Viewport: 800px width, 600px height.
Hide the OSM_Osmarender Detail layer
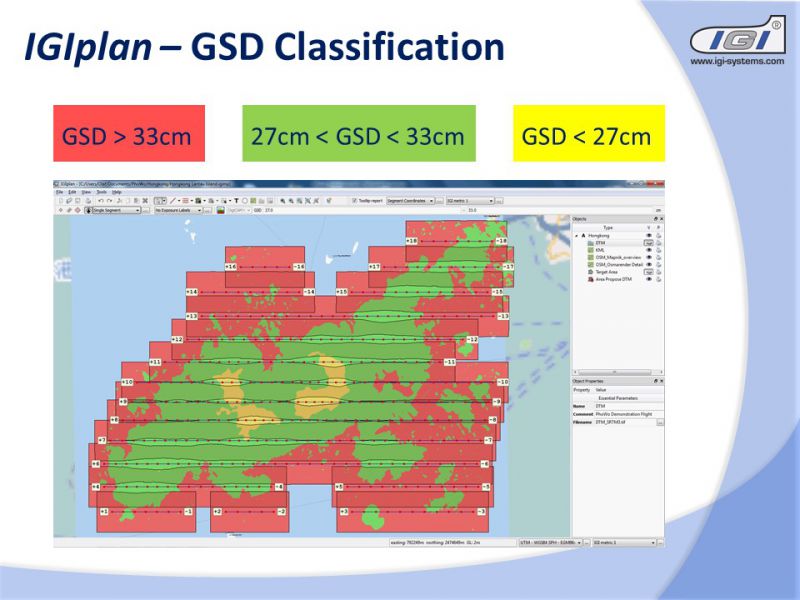(x=648, y=264)
